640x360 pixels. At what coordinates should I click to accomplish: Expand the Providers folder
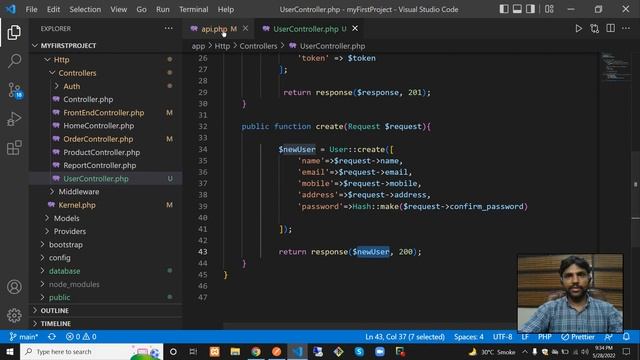[x=106, y=231]
